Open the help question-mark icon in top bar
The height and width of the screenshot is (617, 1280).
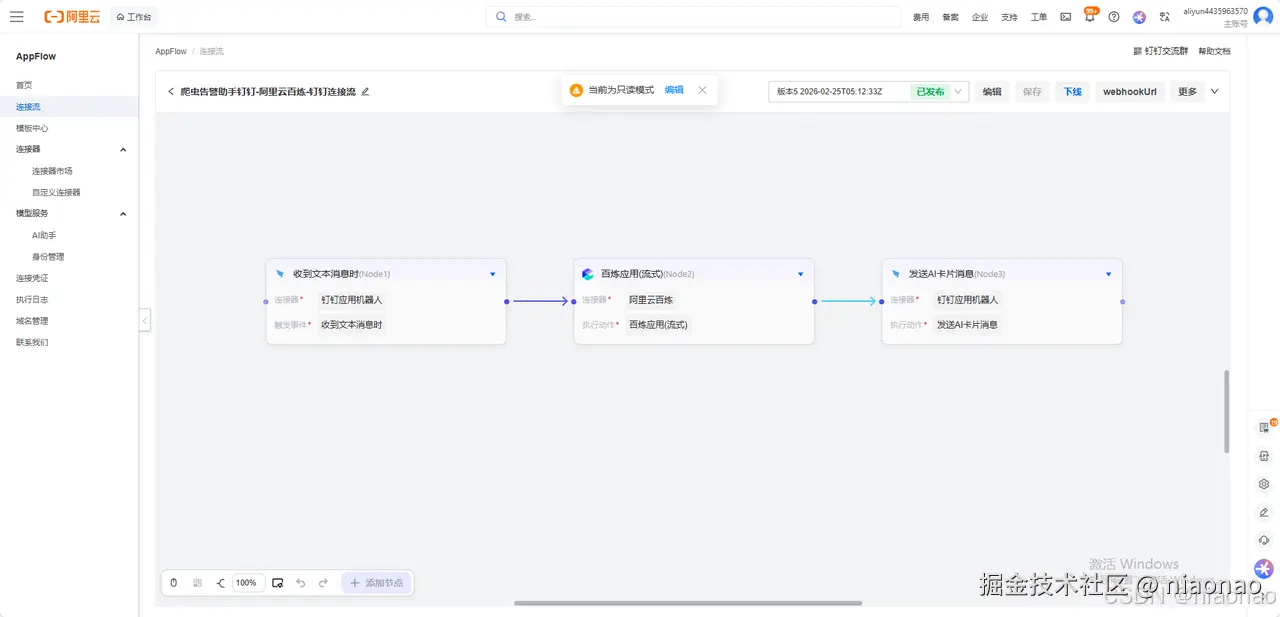[x=1113, y=16]
